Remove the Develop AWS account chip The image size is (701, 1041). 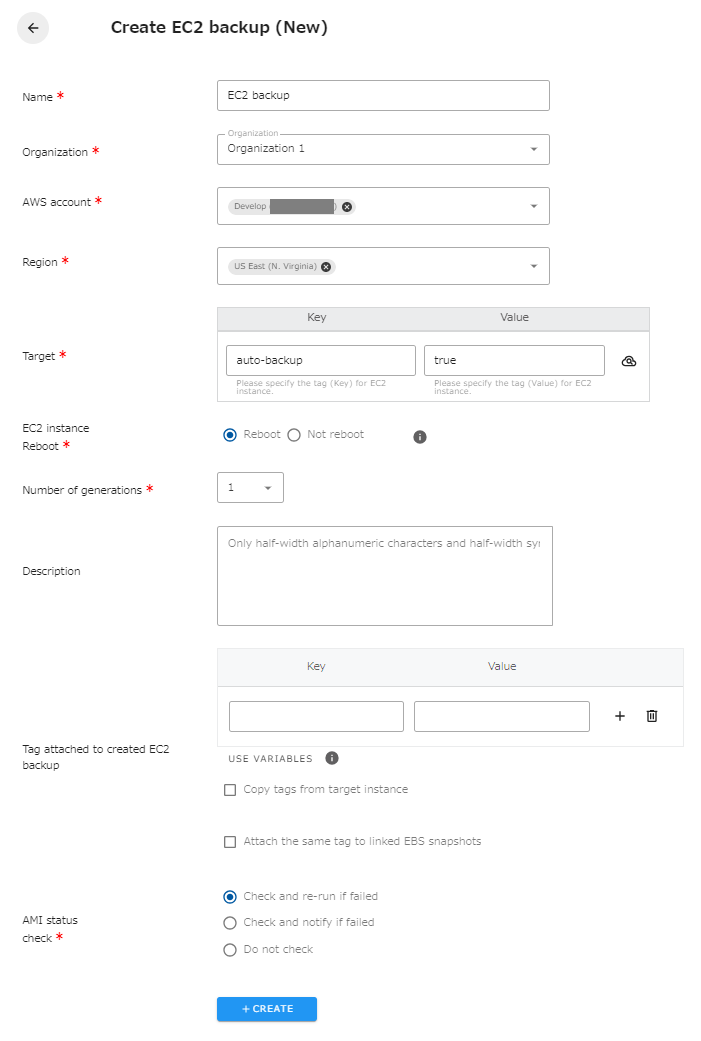point(347,206)
